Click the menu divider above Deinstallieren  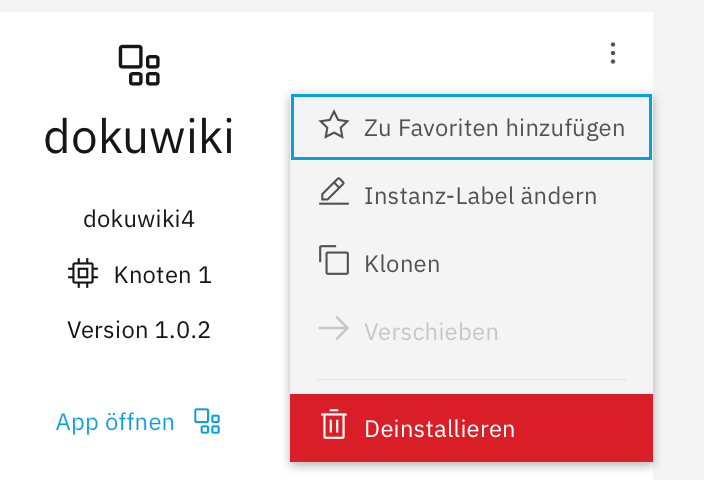point(471,379)
